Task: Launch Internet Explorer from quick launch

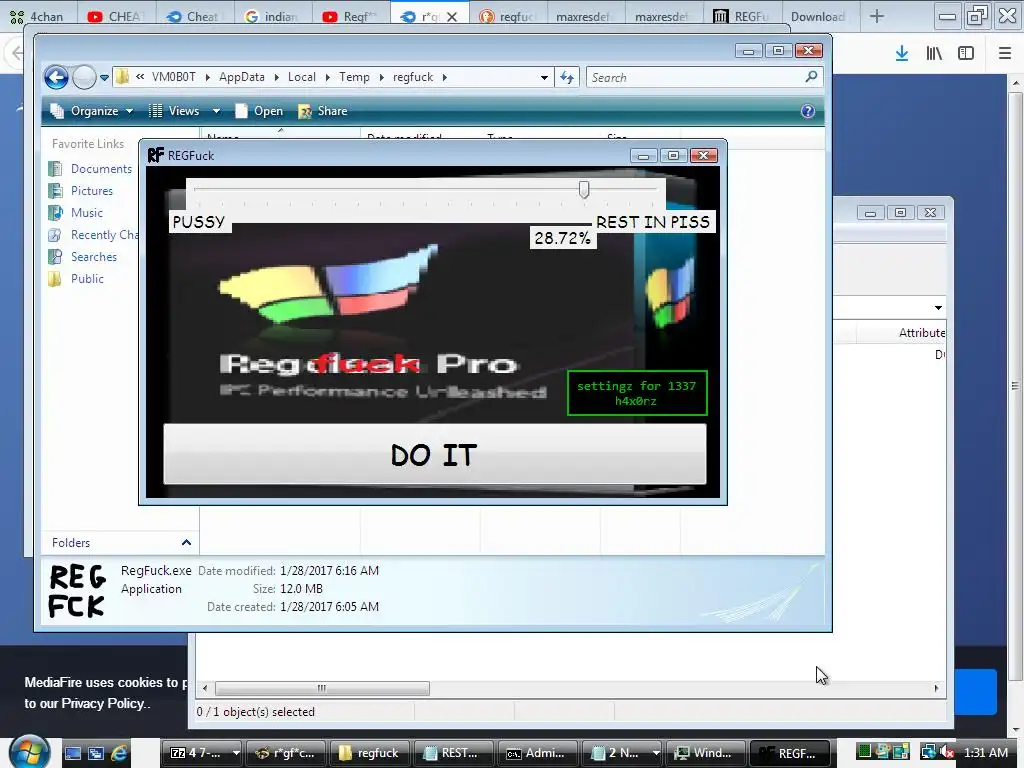Action: (x=119, y=753)
